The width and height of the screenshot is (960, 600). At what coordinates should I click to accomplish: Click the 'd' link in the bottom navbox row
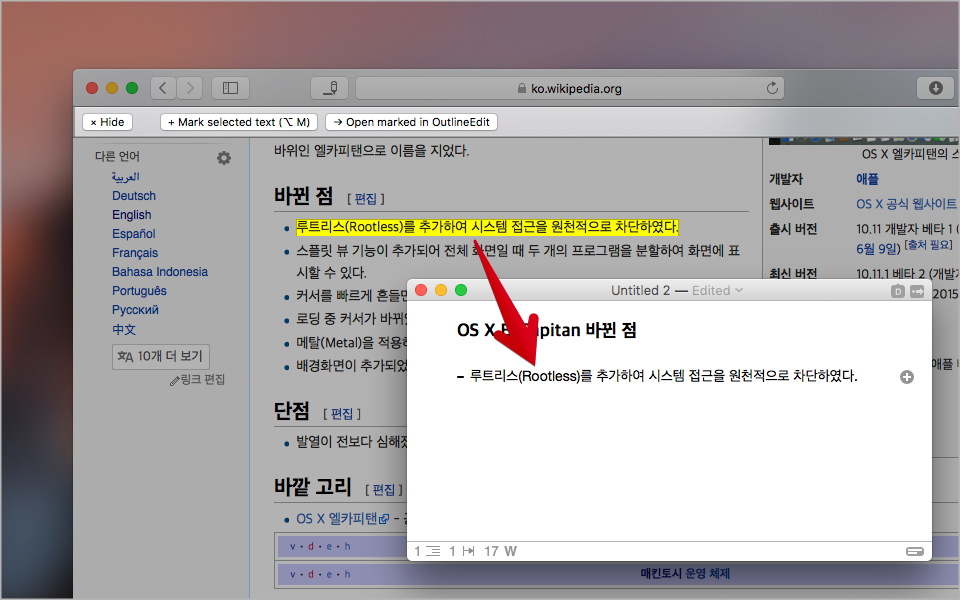click(311, 574)
